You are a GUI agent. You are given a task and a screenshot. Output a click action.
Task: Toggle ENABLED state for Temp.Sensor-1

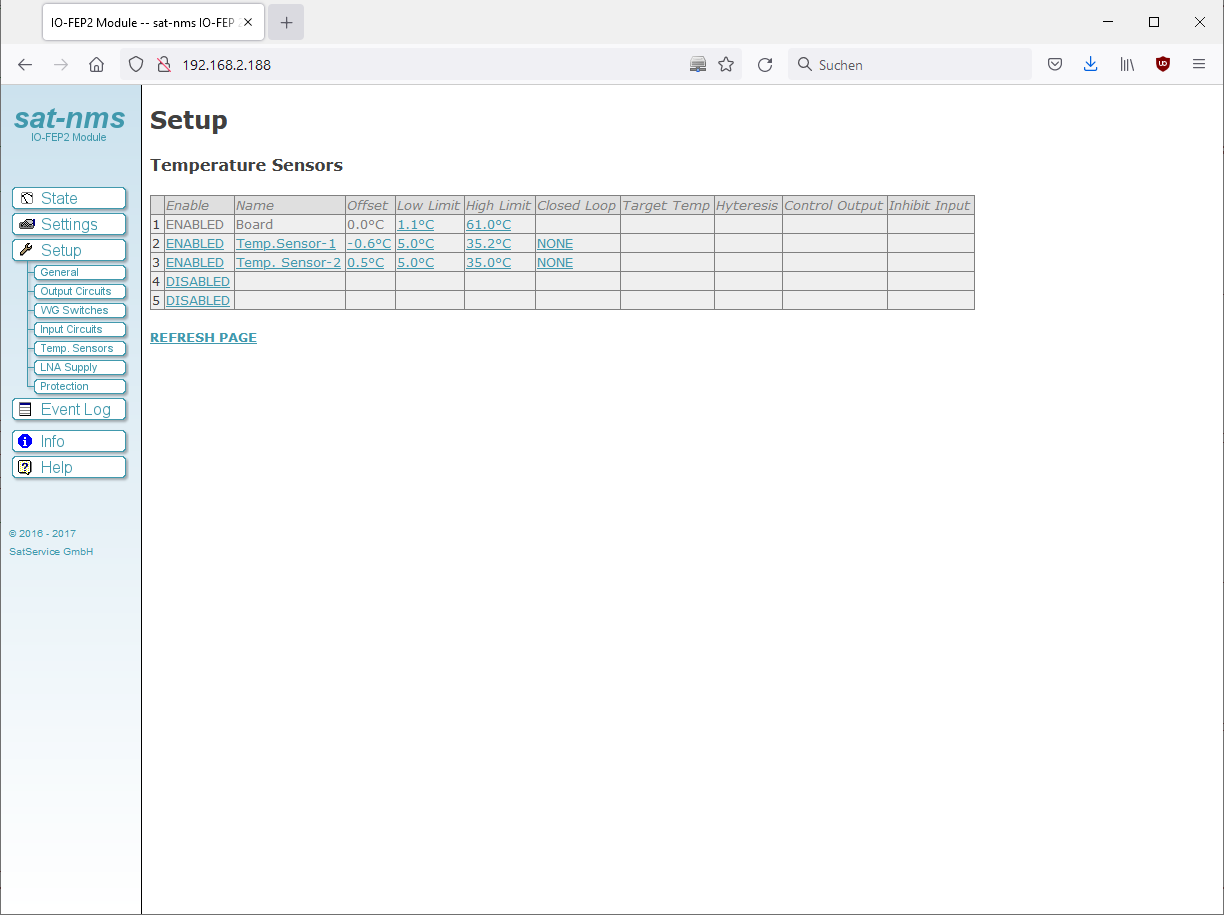coord(195,244)
